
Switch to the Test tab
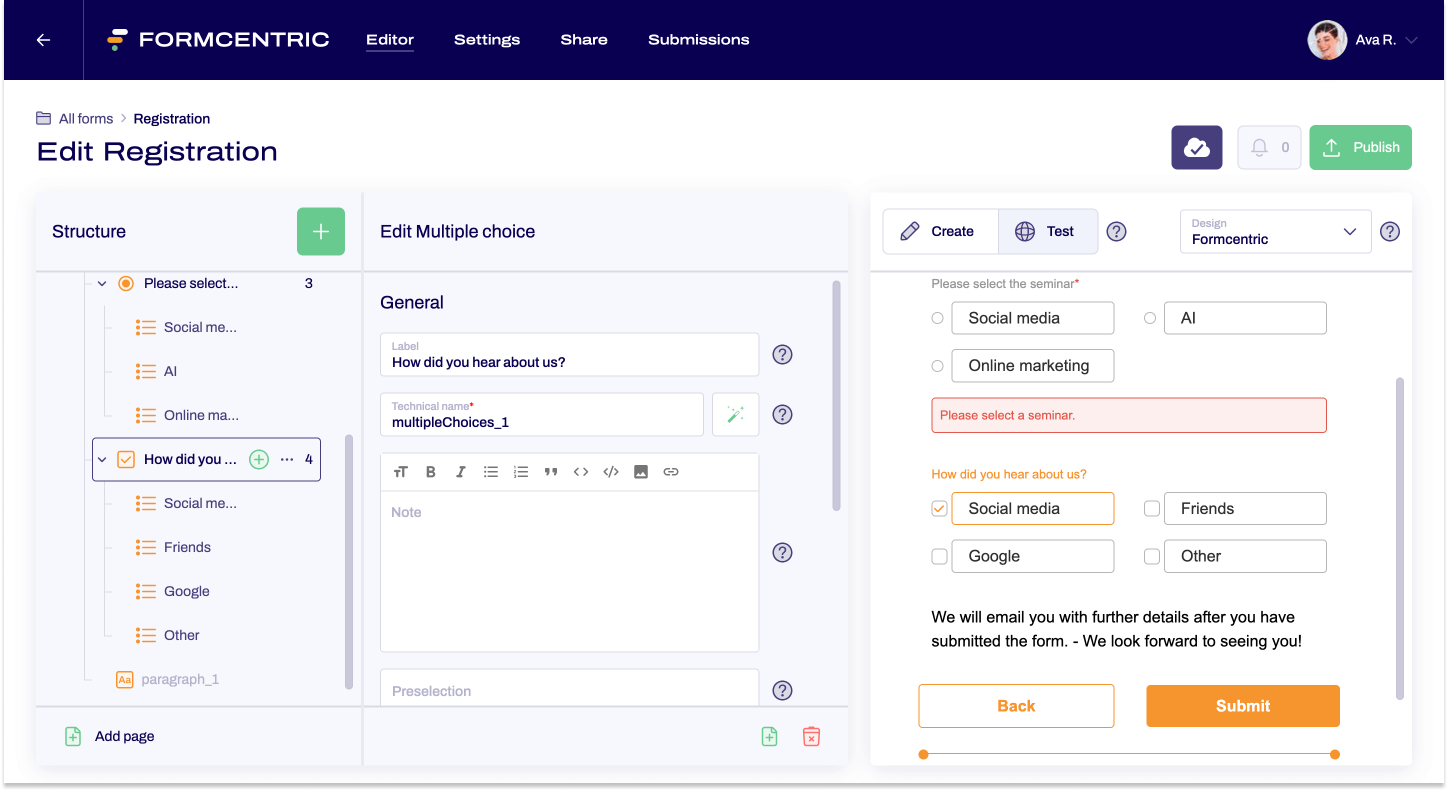click(1048, 231)
